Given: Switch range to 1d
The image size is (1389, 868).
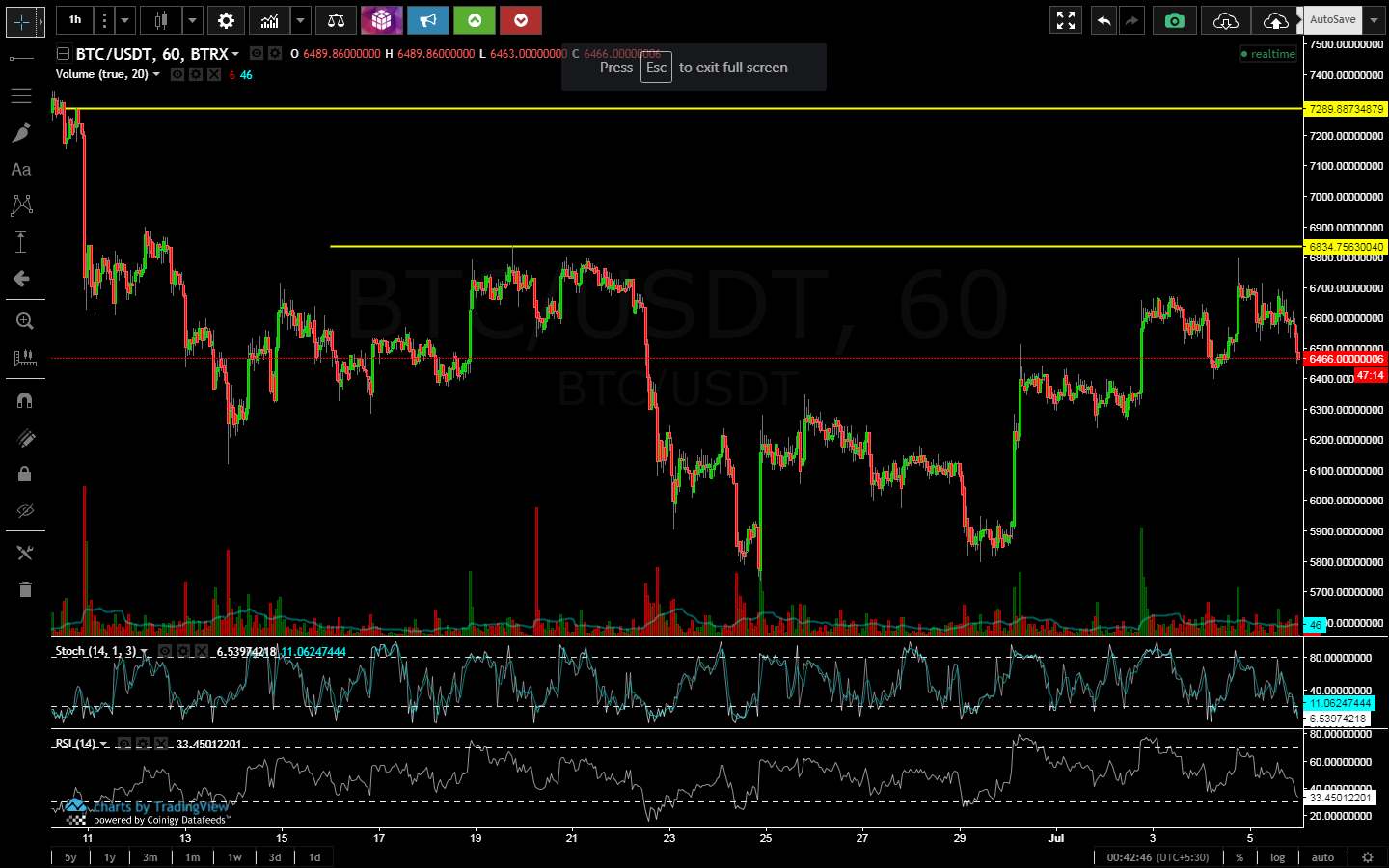Looking at the screenshot, I should (314, 857).
